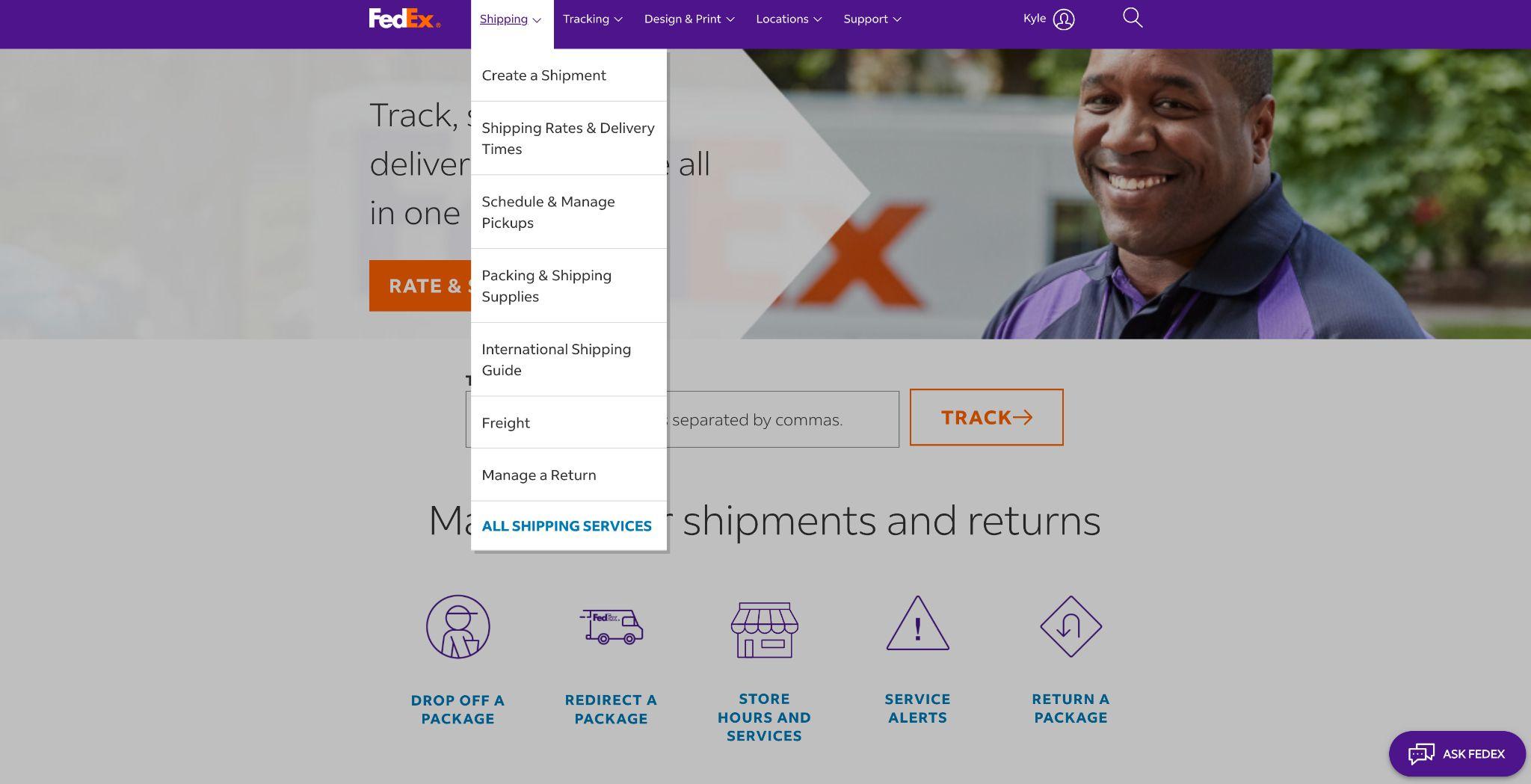The height and width of the screenshot is (784, 1531).
Task: Open the Store Hours and Services icon
Action: coord(764,630)
